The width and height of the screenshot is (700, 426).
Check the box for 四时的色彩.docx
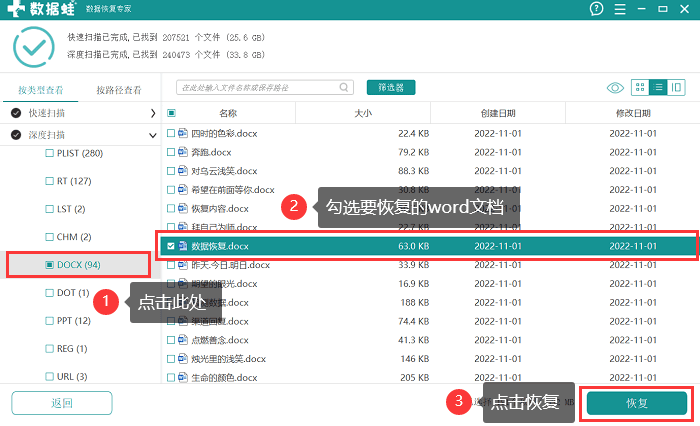click(171, 133)
